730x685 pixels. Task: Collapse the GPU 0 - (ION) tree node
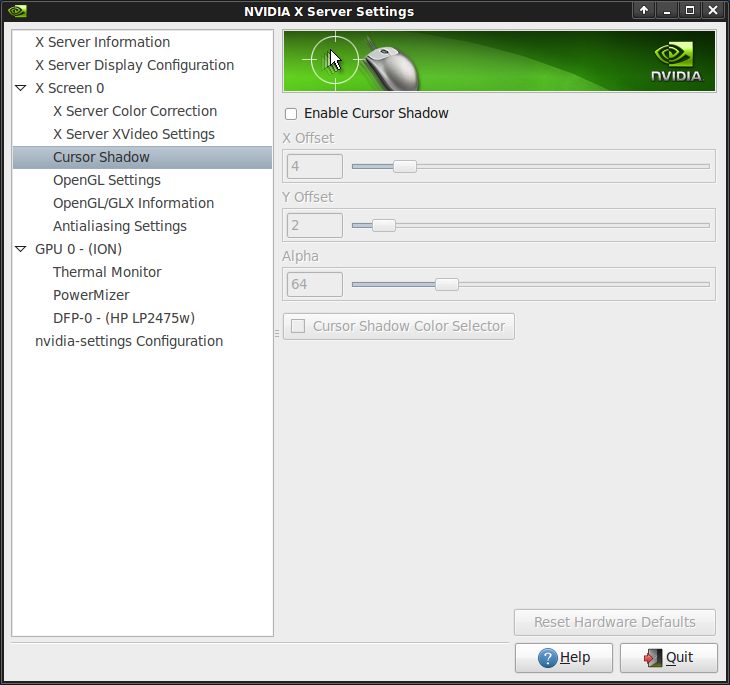coord(21,249)
